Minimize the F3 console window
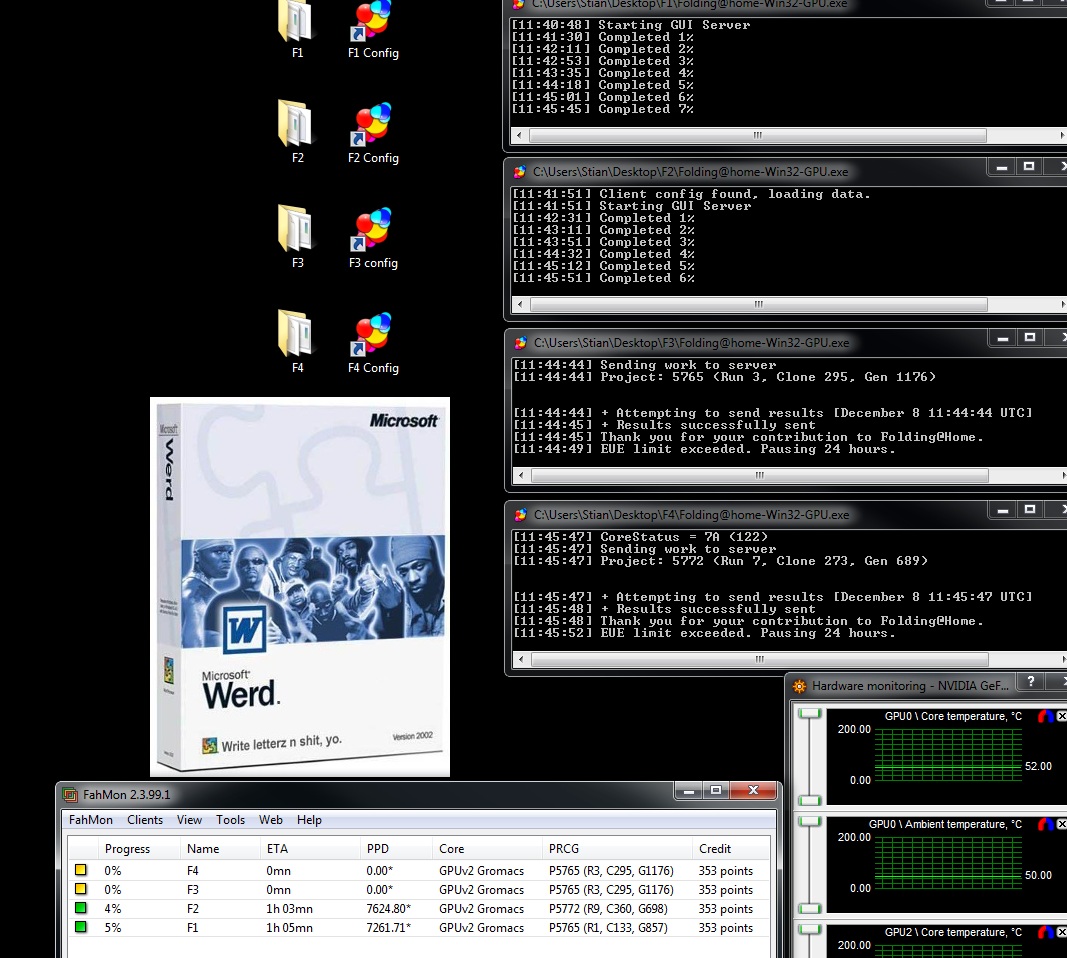The height and width of the screenshot is (958, 1067). pos(1002,337)
